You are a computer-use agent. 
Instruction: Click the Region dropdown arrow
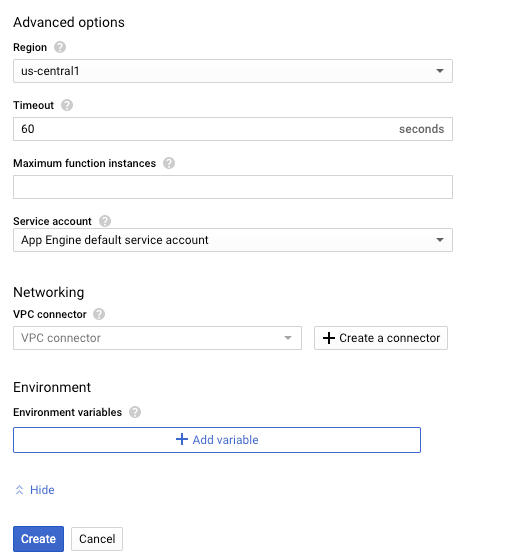point(439,71)
